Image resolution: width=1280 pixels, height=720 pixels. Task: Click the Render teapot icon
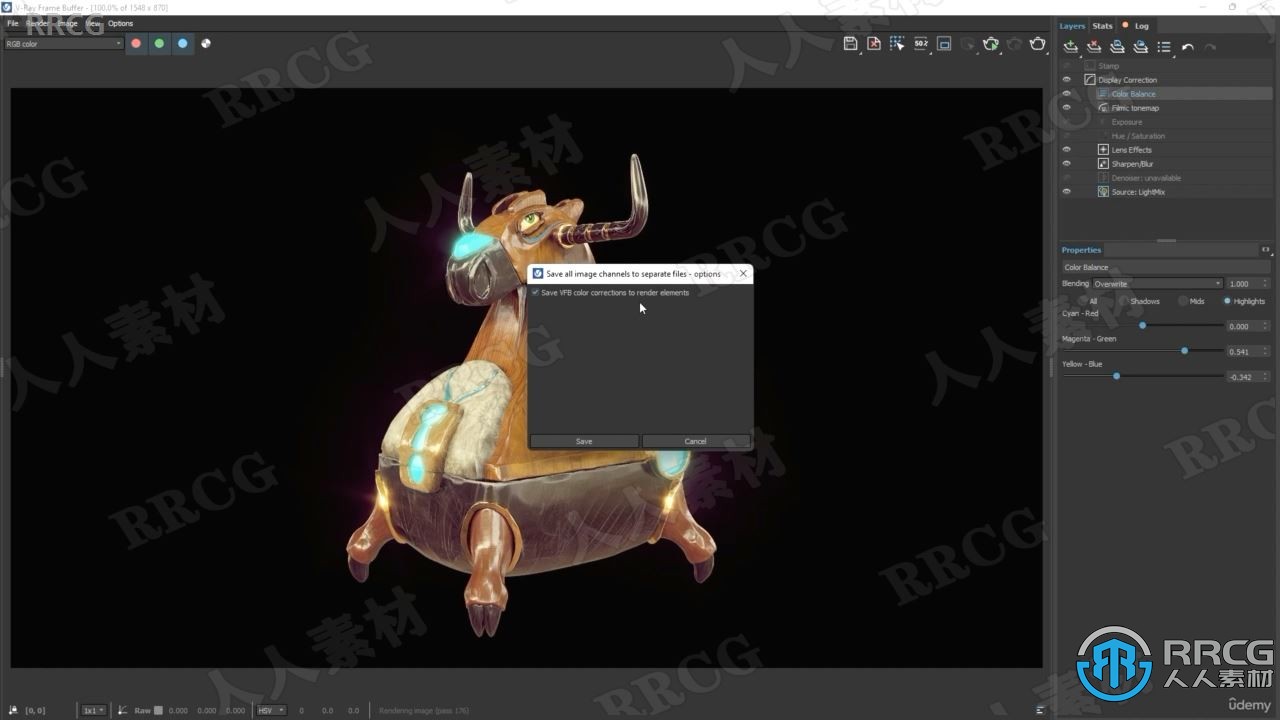(1038, 44)
